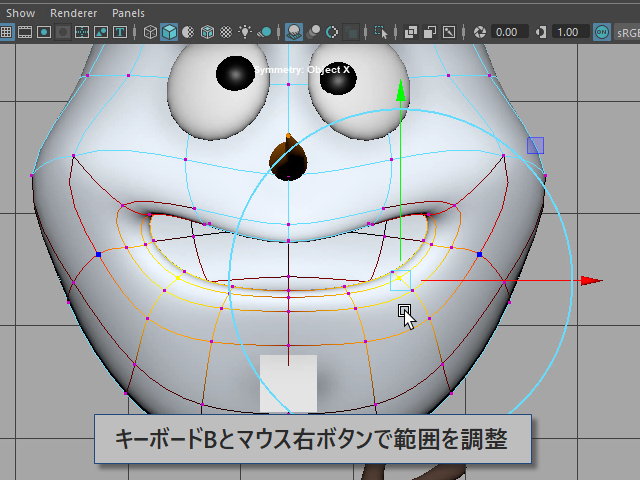This screenshot has height=480, width=640.
Task: Click the exposure value field 0.00
Action: click(x=509, y=32)
